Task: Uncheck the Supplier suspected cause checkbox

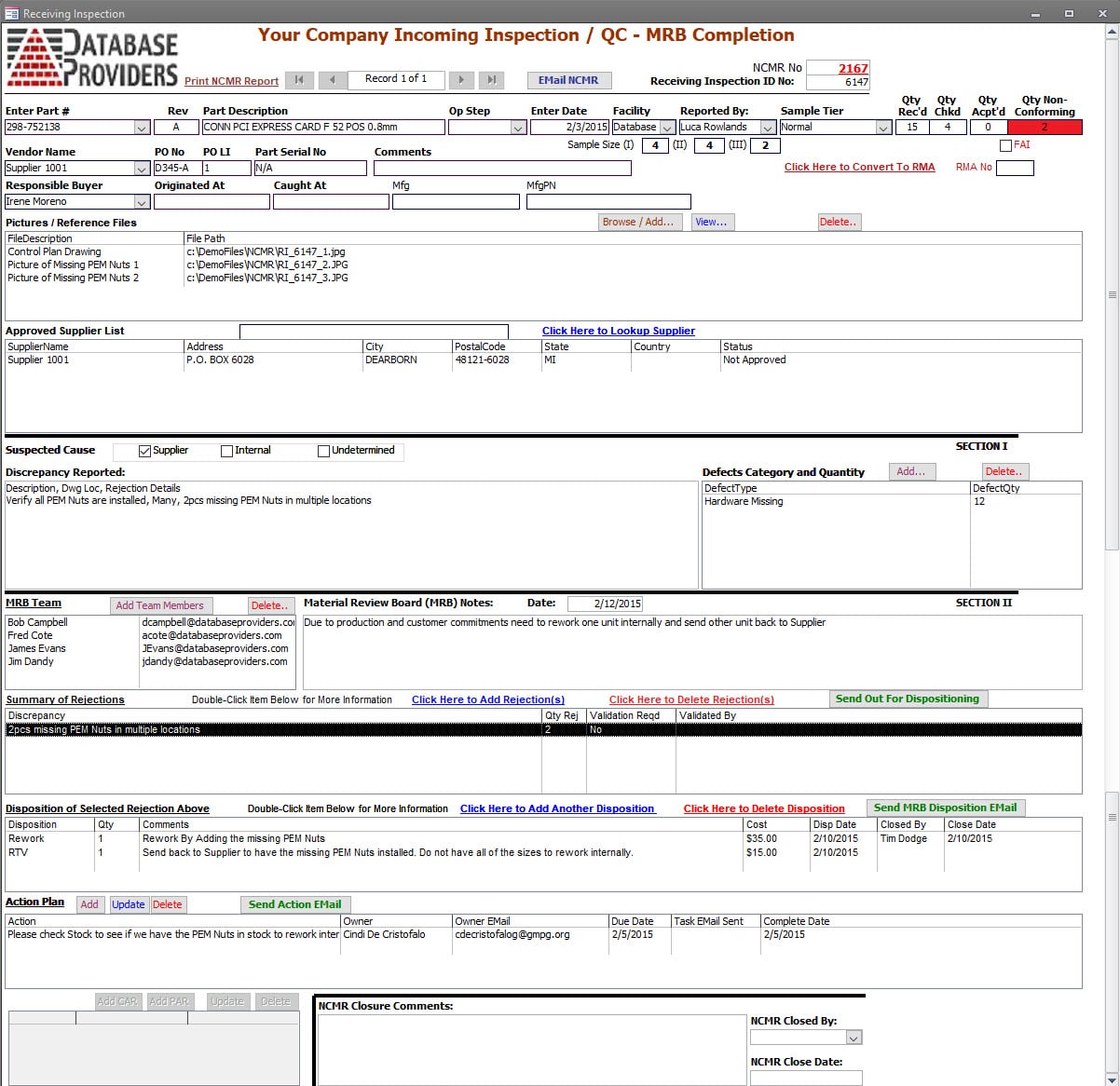Action: 144,451
